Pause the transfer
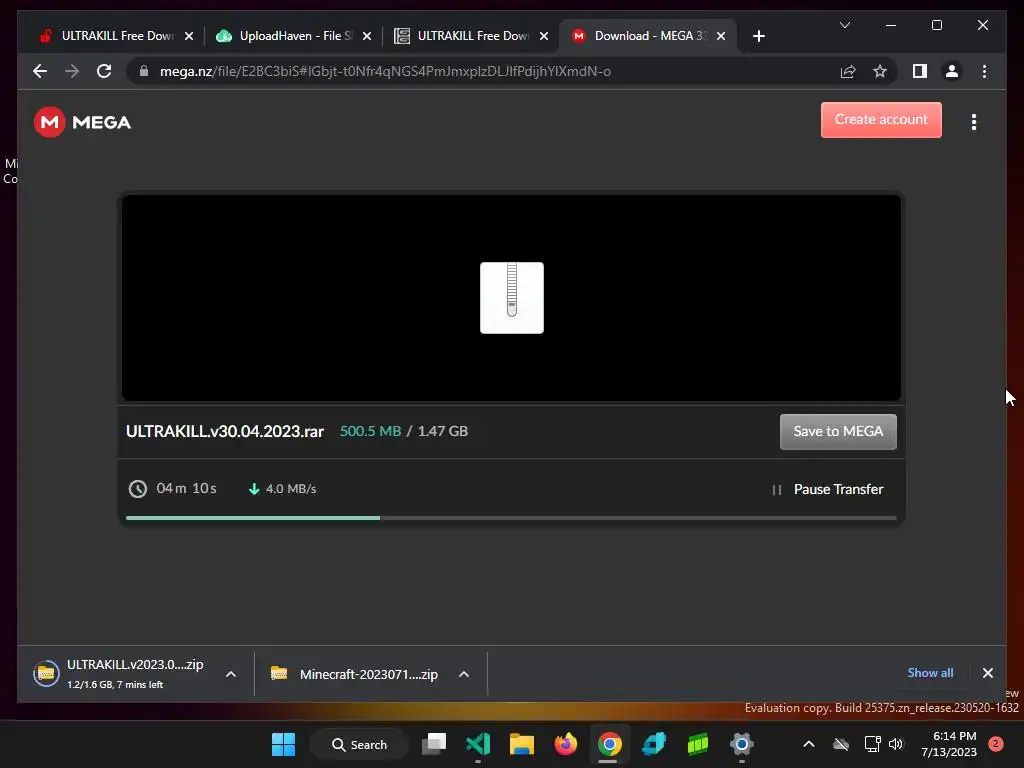Screen dimensions: 1024x768 point(827,489)
